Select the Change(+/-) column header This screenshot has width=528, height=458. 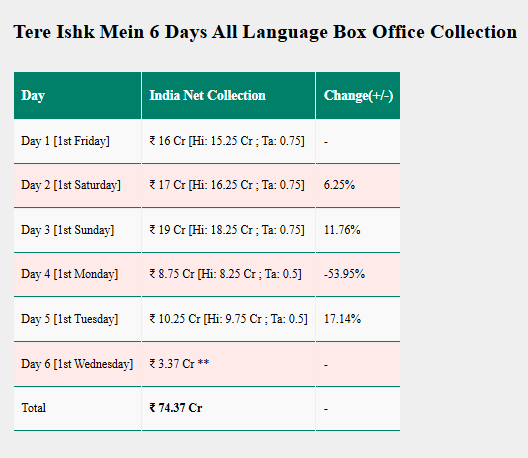coord(358,95)
